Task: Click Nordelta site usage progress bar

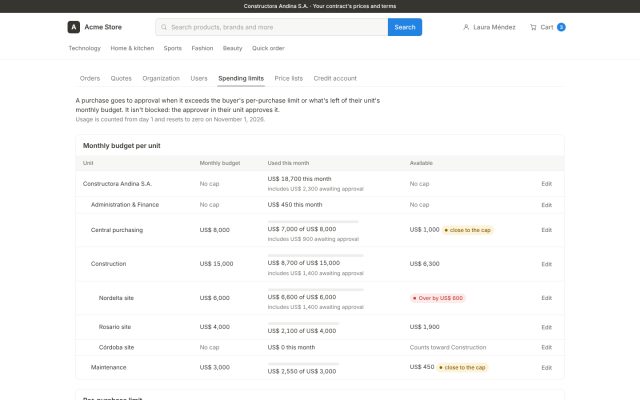Action: pyautogui.click(x=316, y=290)
